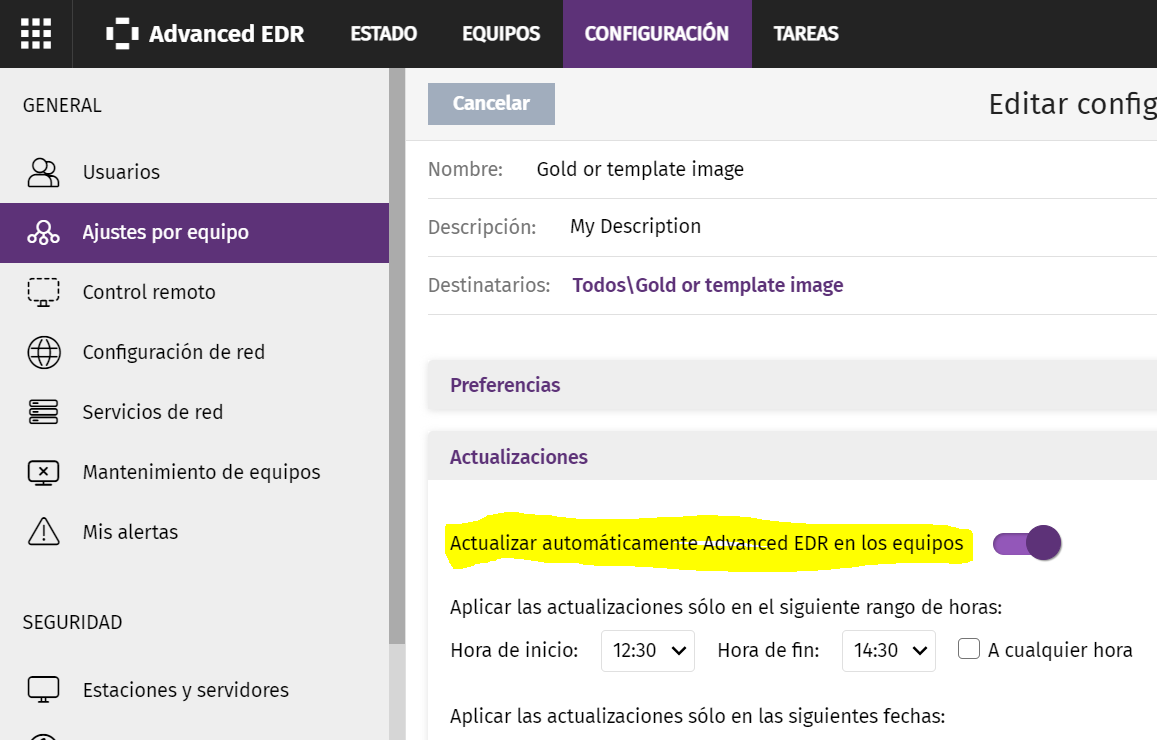Open Usuarios in the sidebar
Screen dimensions: 1157x740
pyautogui.click(x=194, y=173)
